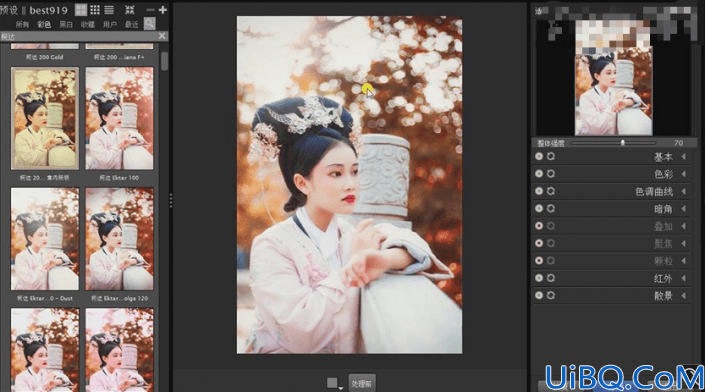Enable the 颗粒 panel
The image size is (705, 392).
tap(539, 261)
